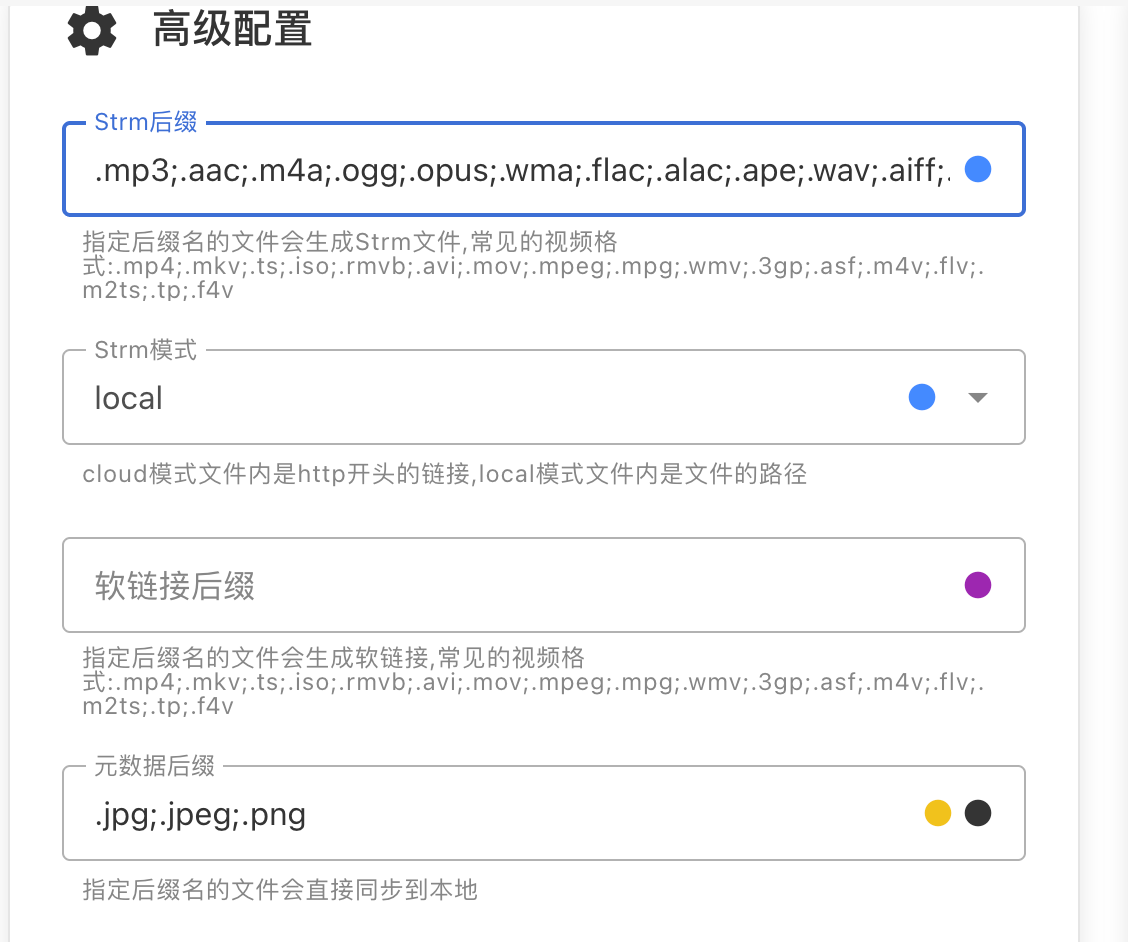Click the 高级配置 section heading
The image size is (1128, 942).
(232, 31)
